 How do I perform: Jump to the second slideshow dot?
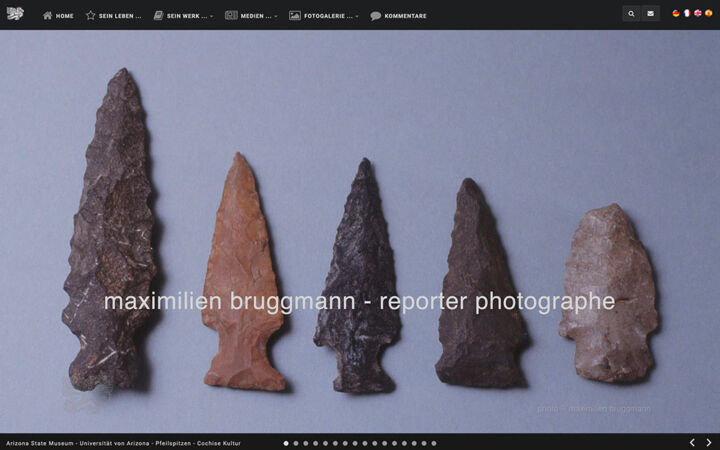click(296, 443)
